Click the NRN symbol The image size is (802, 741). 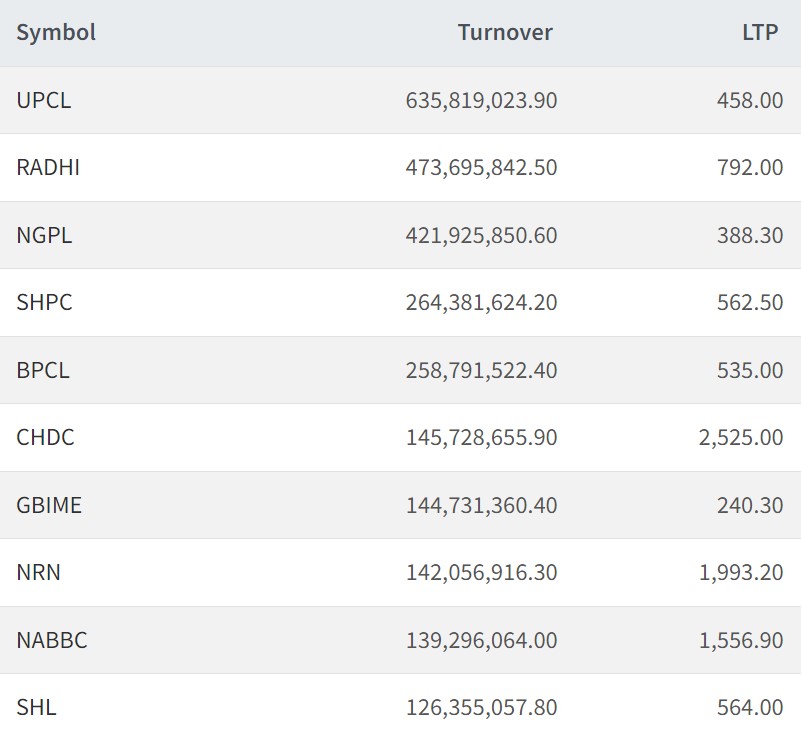[39, 572]
